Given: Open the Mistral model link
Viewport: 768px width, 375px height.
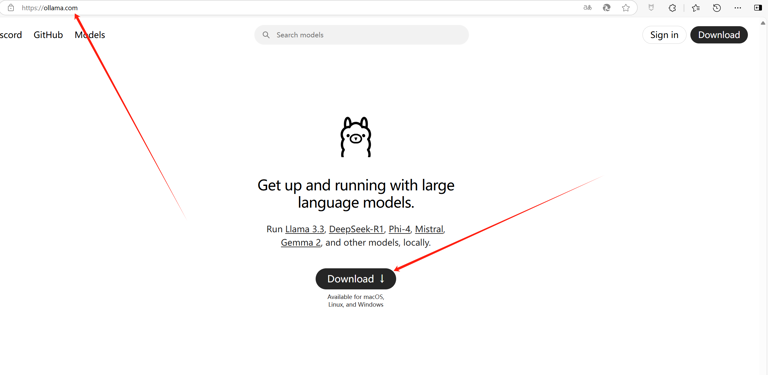Looking at the screenshot, I should tap(429, 229).
